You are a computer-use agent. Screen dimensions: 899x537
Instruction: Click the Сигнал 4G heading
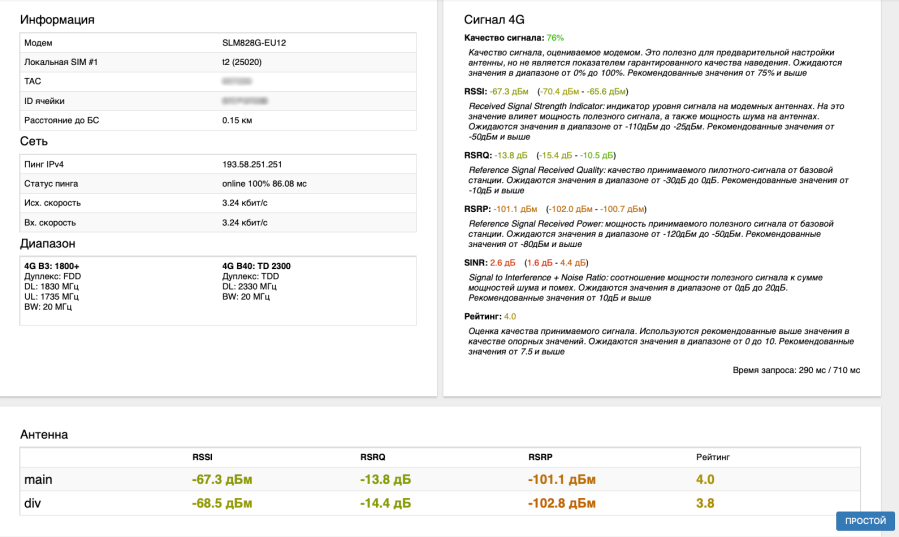[x=495, y=19]
